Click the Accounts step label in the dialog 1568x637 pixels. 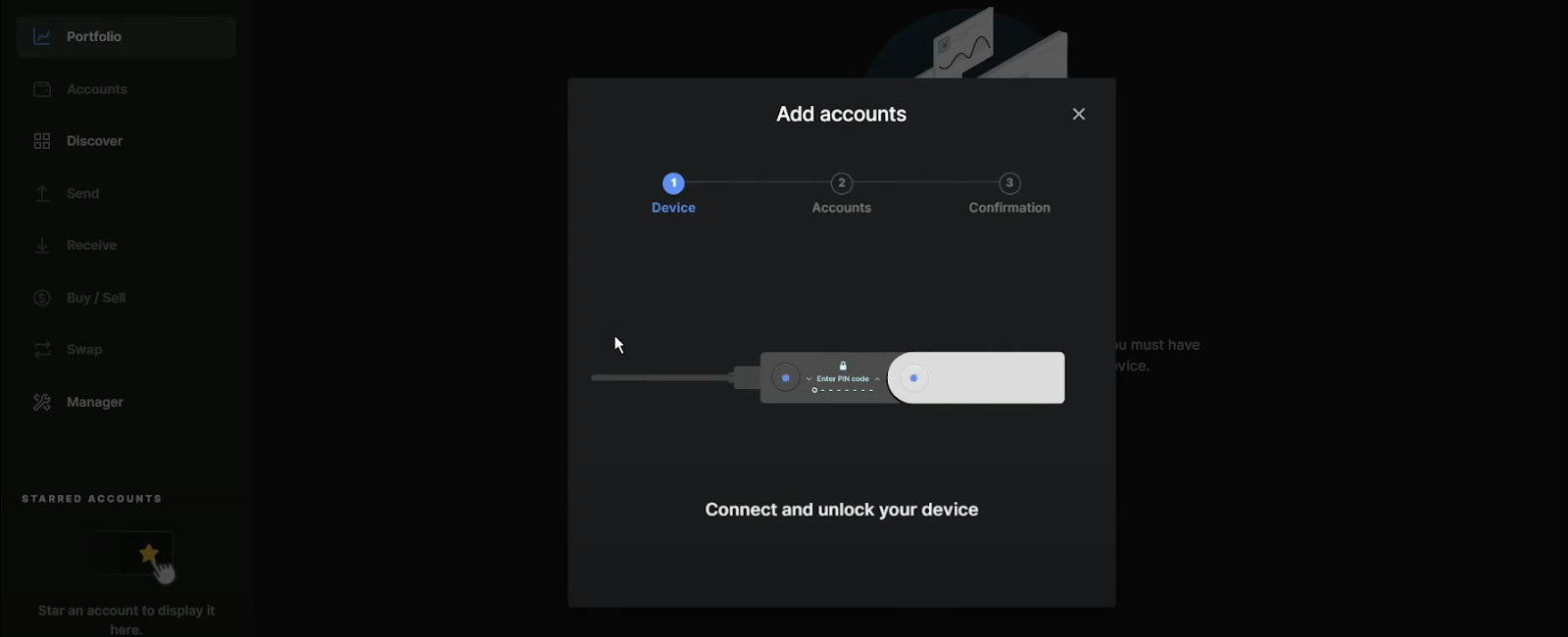click(841, 208)
